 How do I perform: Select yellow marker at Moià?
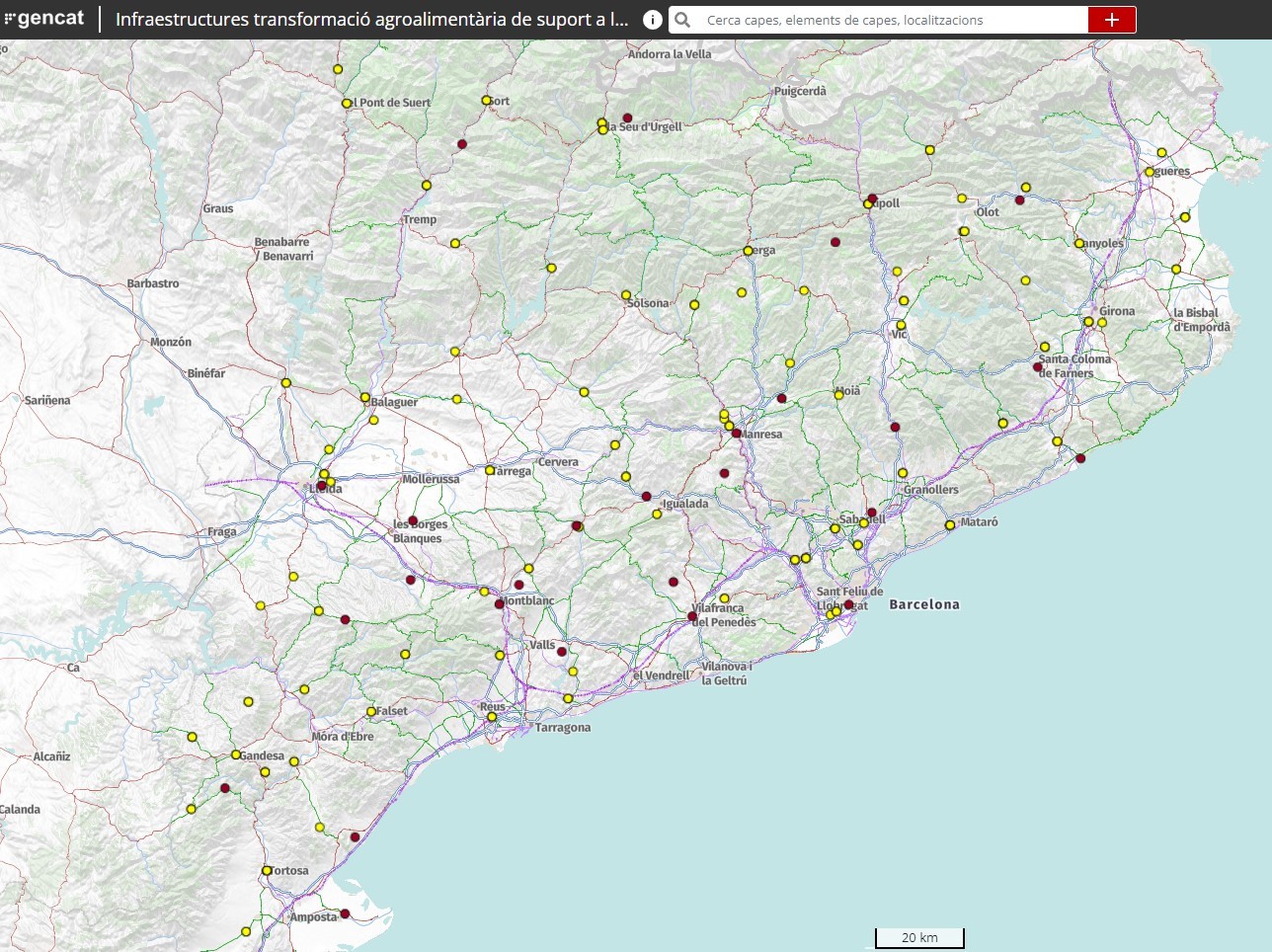pos(839,394)
